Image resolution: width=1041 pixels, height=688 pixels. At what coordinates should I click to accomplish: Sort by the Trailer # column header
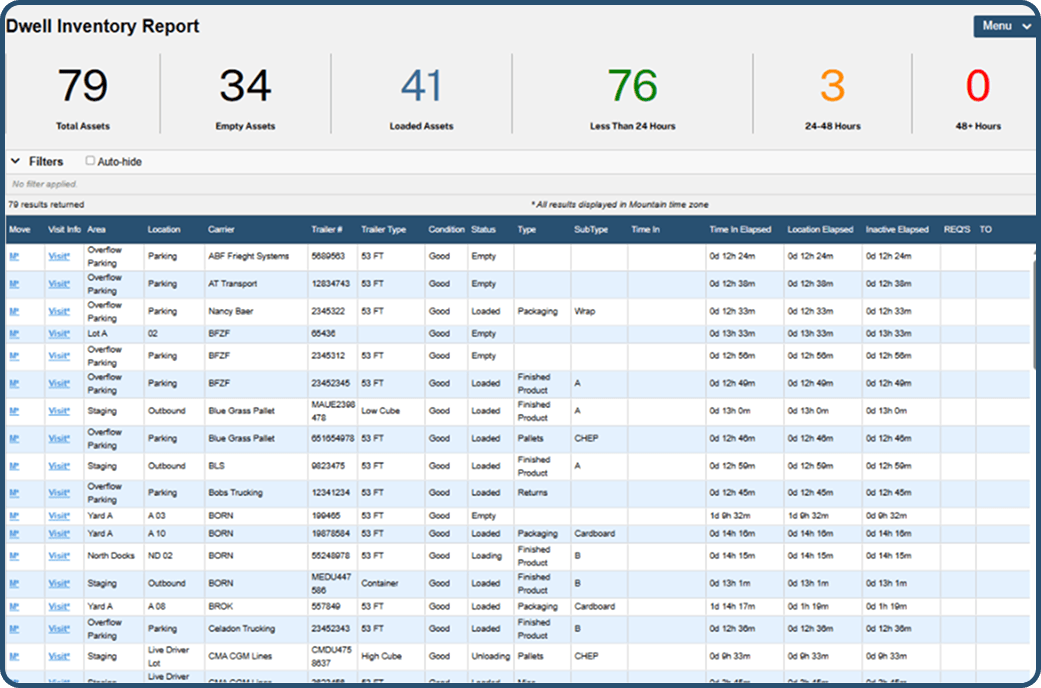[x=327, y=229]
